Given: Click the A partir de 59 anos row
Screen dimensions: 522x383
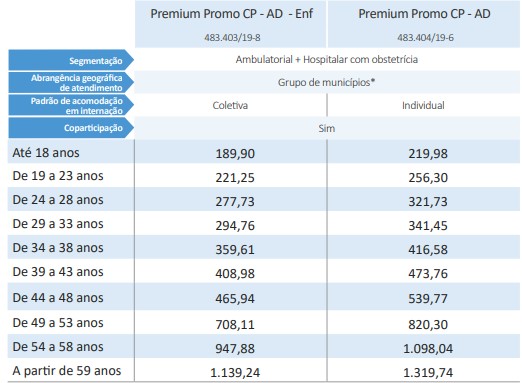Looking at the screenshot, I should point(264,371).
